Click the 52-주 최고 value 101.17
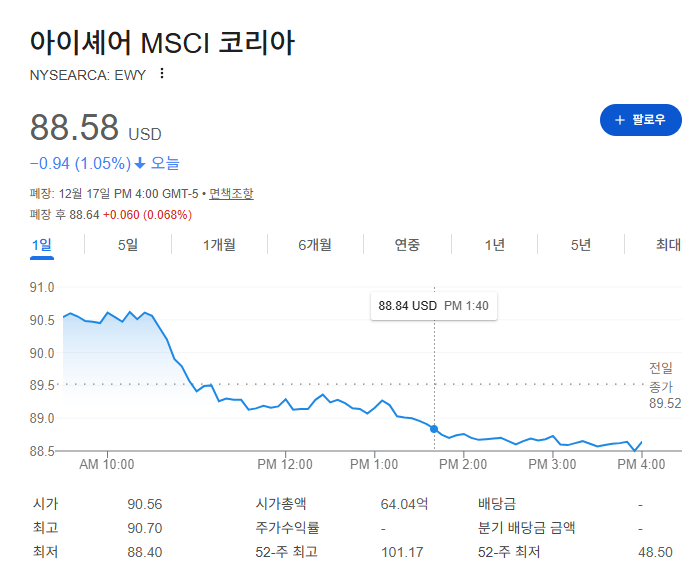This screenshot has height=577, width=699. point(402,552)
